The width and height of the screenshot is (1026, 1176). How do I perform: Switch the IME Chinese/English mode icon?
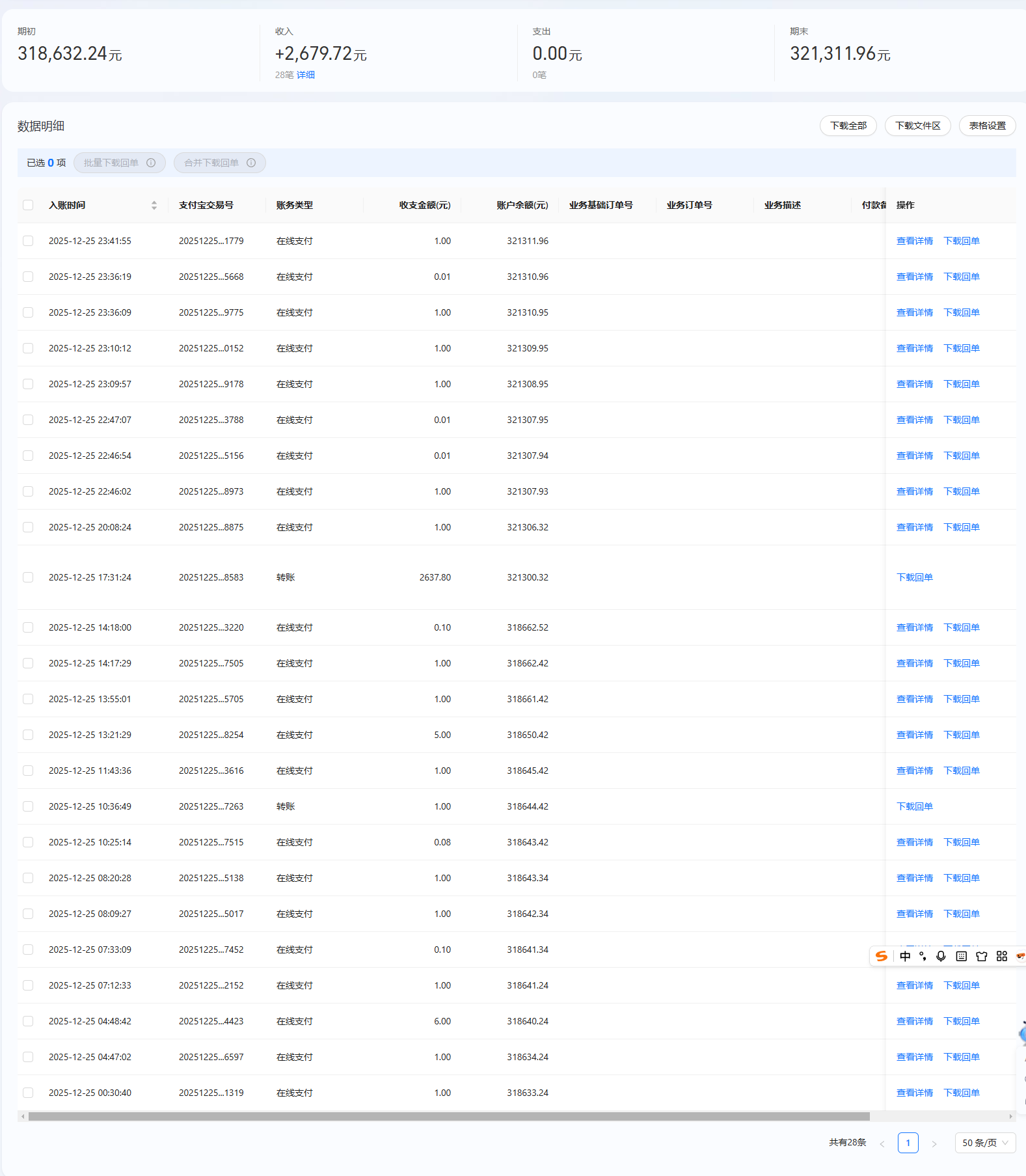click(x=905, y=956)
